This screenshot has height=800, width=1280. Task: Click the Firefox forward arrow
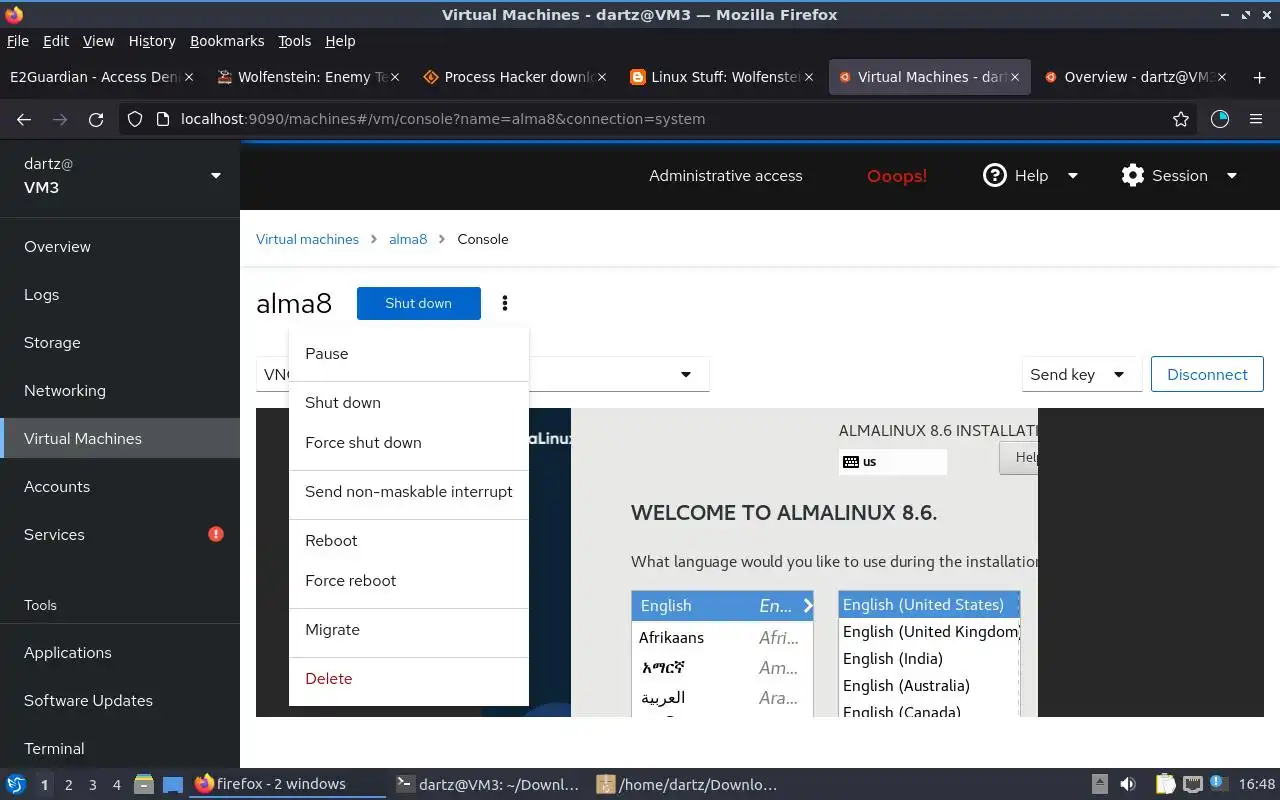[60, 119]
